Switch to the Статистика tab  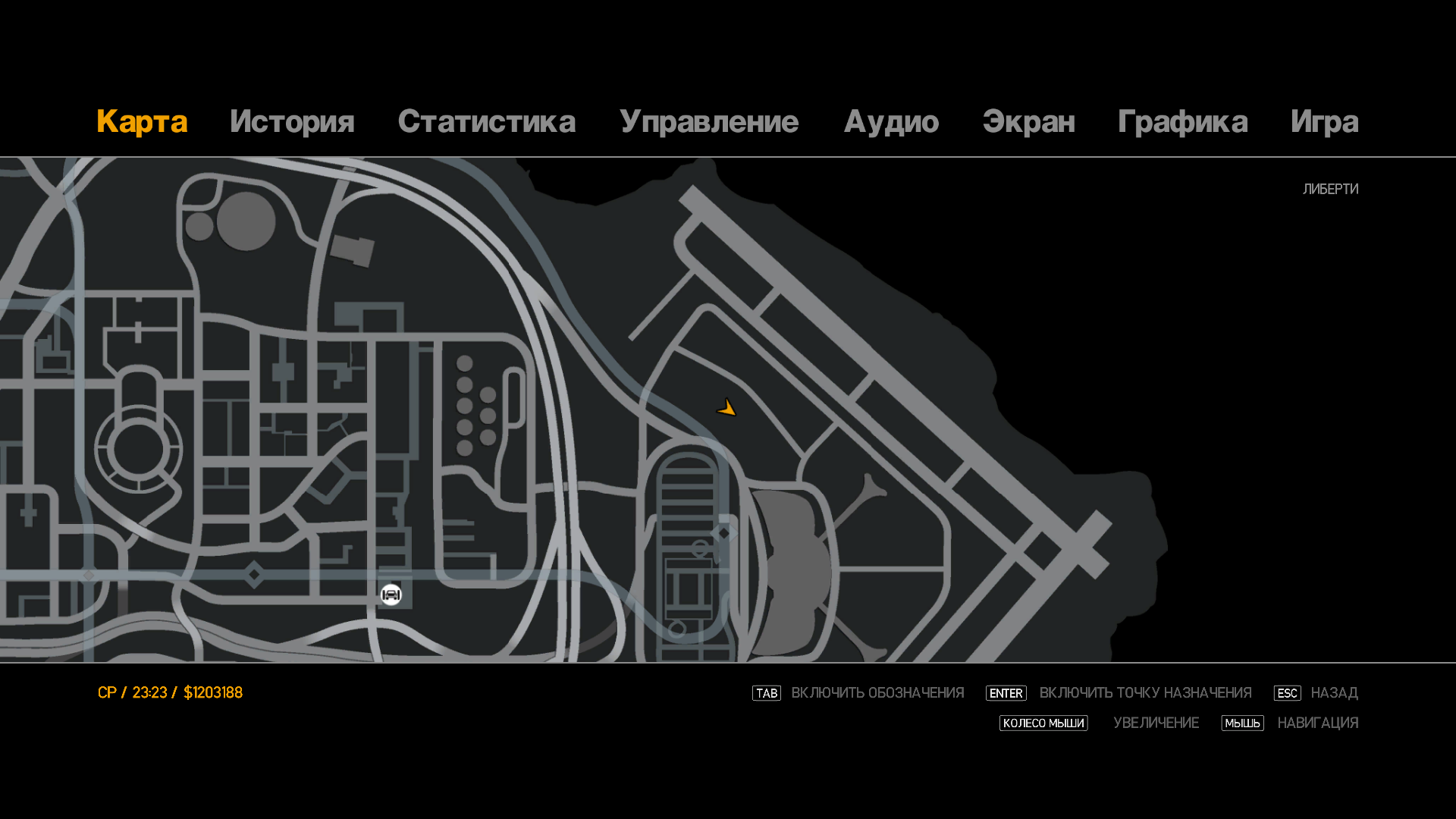486,122
